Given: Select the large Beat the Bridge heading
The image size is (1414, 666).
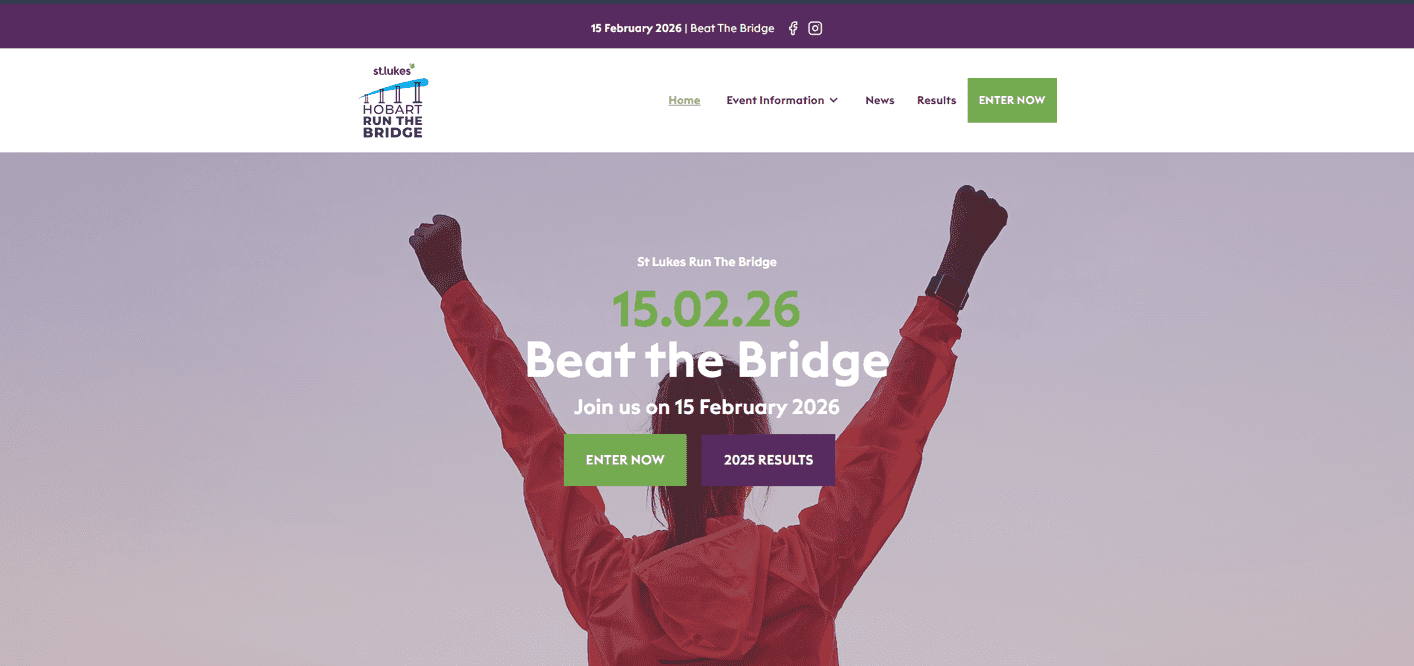Looking at the screenshot, I should (707, 360).
